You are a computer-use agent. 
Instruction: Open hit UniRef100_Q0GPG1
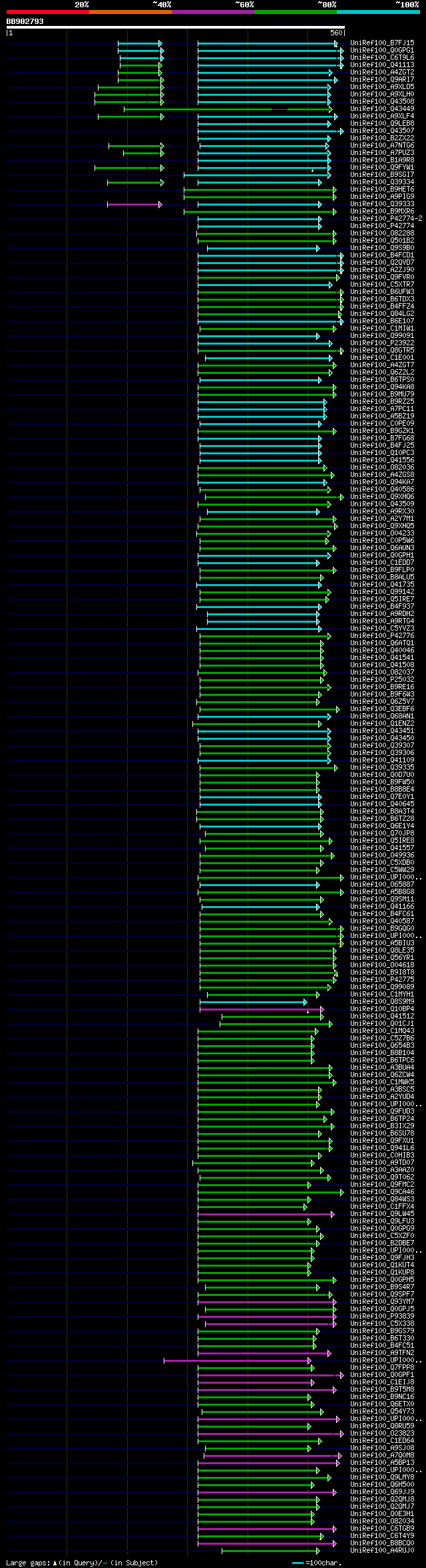pyautogui.click(x=382, y=50)
